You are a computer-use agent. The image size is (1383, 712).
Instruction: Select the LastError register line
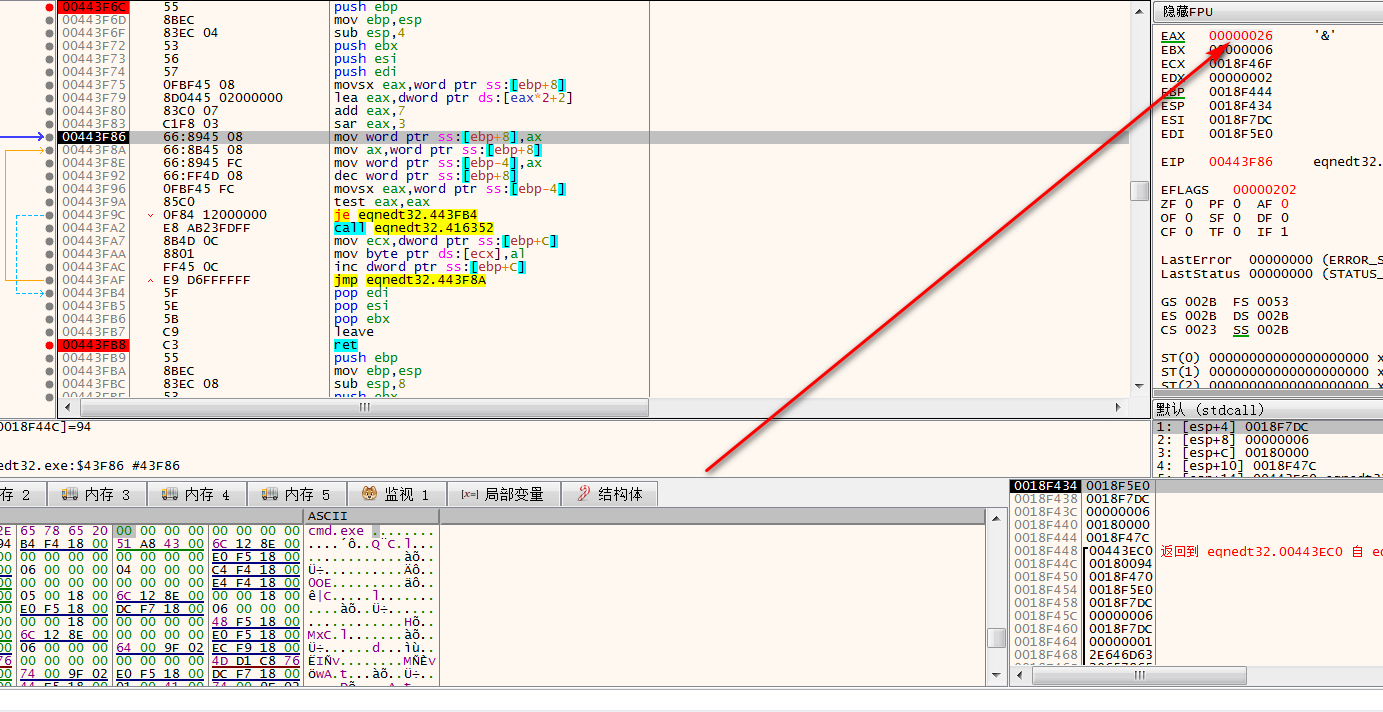pos(1271,260)
